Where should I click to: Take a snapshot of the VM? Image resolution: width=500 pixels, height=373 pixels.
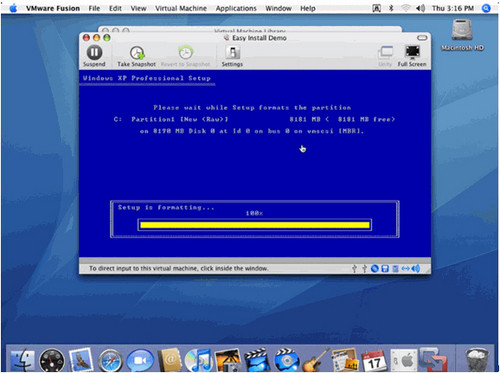(136, 56)
